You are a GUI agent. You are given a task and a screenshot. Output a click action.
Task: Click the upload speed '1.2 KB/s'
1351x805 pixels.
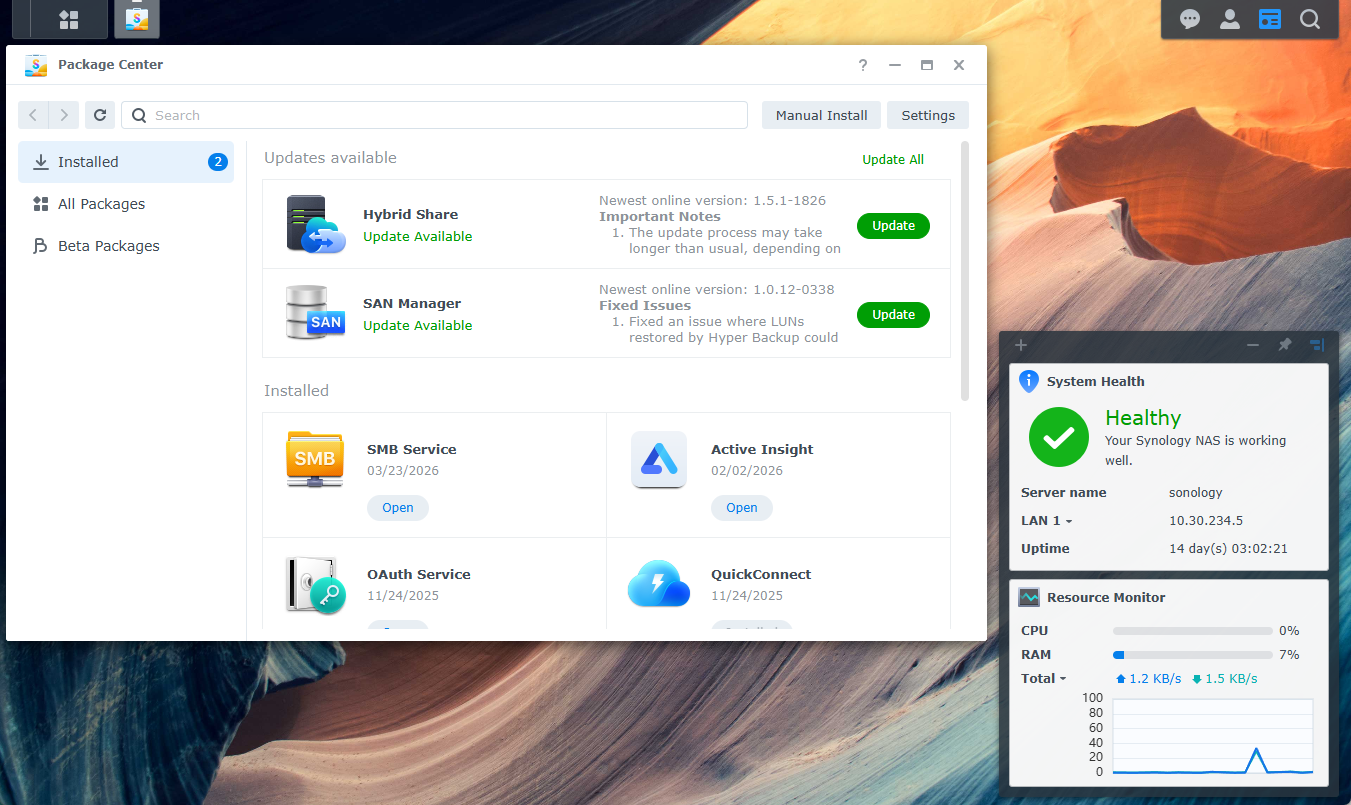click(1157, 679)
